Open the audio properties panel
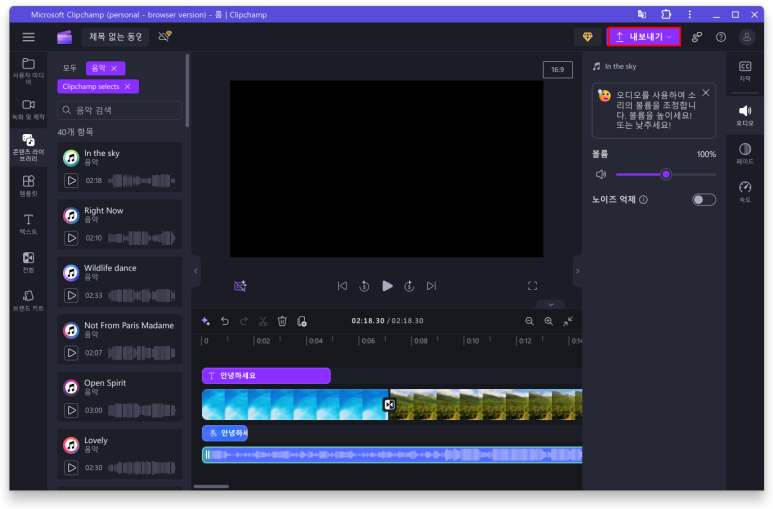Viewport: 773px width, 509px height. 745,115
